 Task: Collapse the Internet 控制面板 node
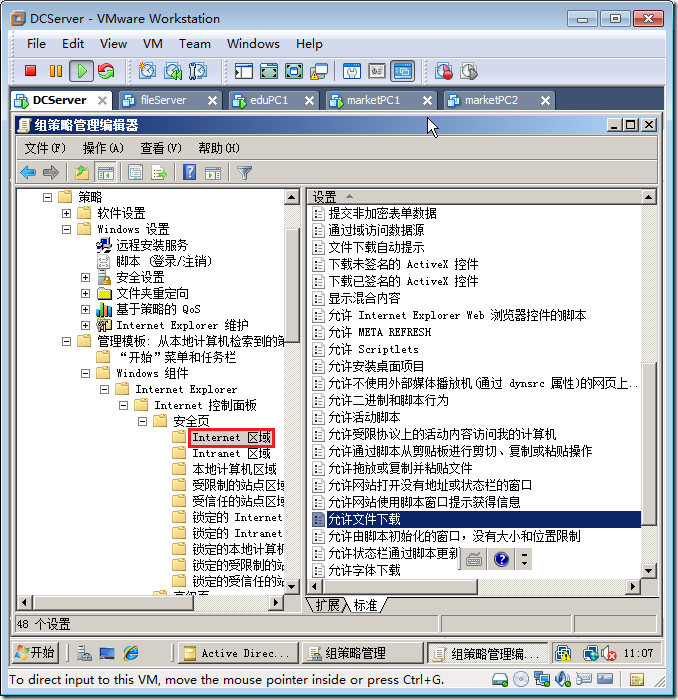[x=124, y=405]
